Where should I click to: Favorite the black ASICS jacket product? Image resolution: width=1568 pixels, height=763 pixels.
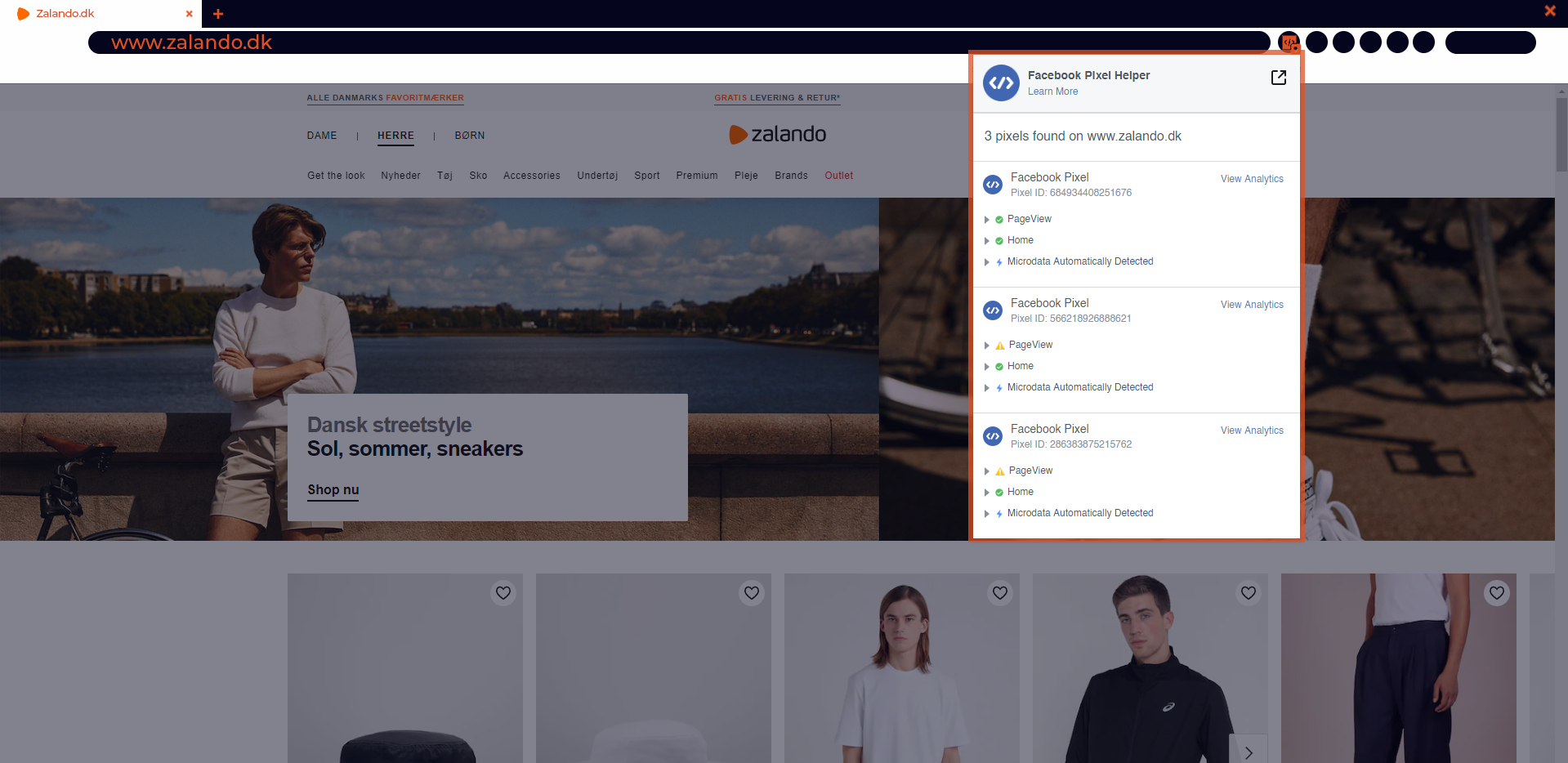(x=1249, y=593)
